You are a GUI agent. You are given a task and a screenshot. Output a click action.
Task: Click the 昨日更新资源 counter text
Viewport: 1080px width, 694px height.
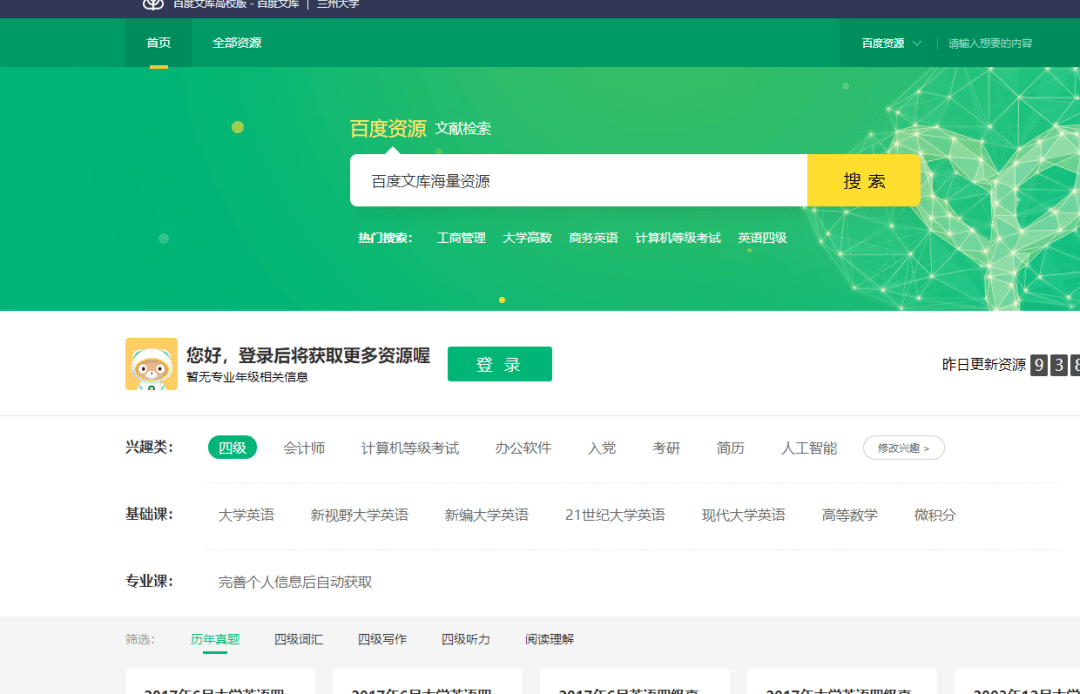(984, 365)
